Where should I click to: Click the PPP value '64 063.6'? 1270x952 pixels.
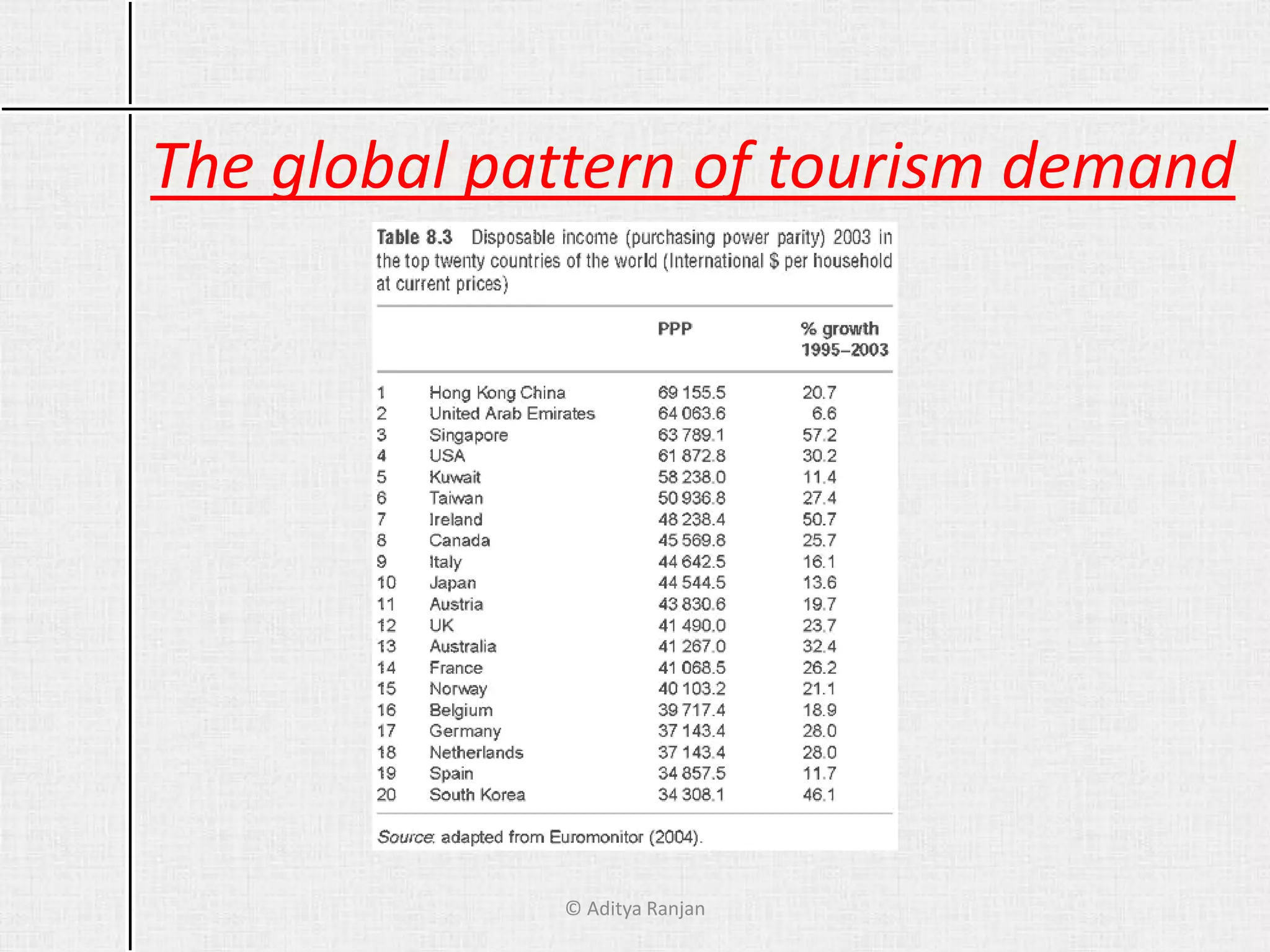691,414
